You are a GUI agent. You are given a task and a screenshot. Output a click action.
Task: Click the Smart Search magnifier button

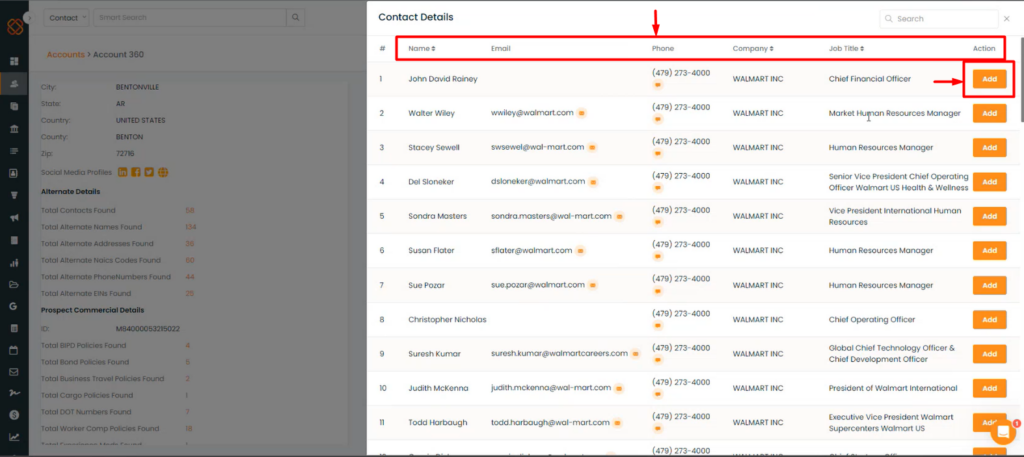coord(296,18)
